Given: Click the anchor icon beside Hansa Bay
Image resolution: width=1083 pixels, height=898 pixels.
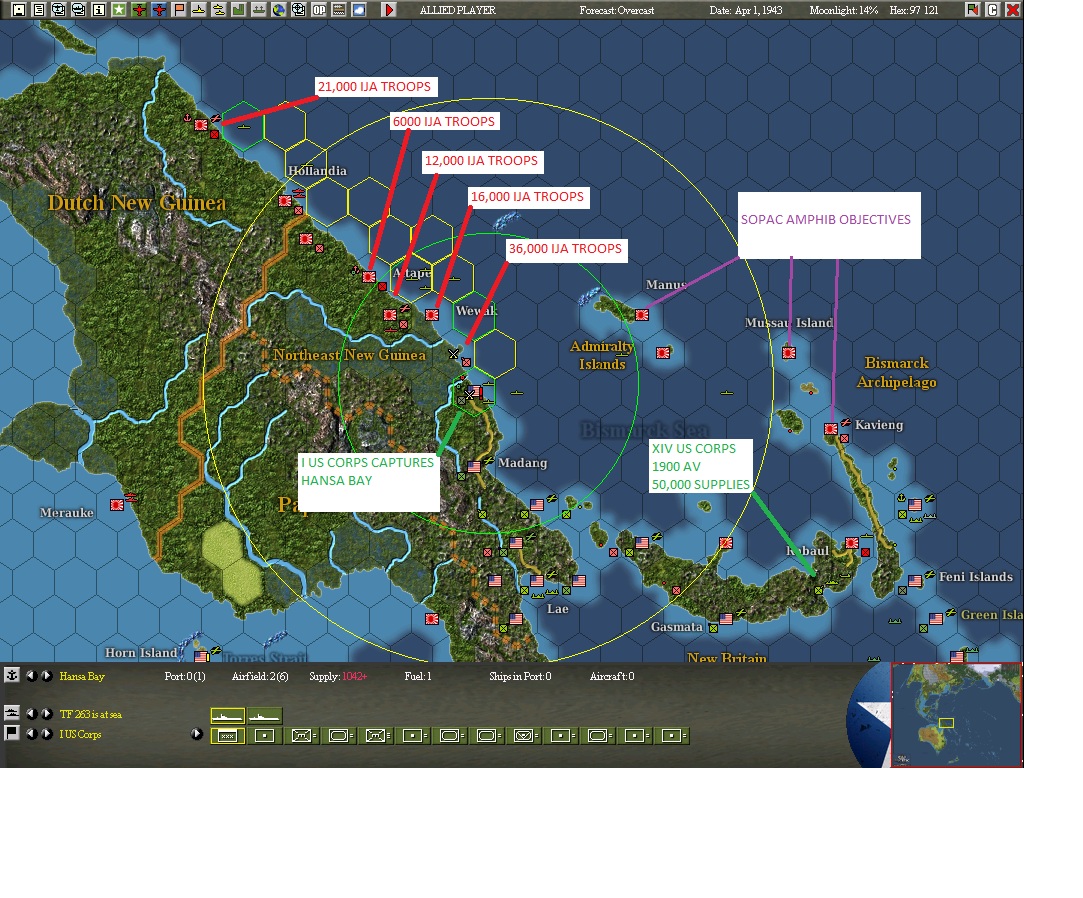Looking at the screenshot, I should (x=12, y=675).
